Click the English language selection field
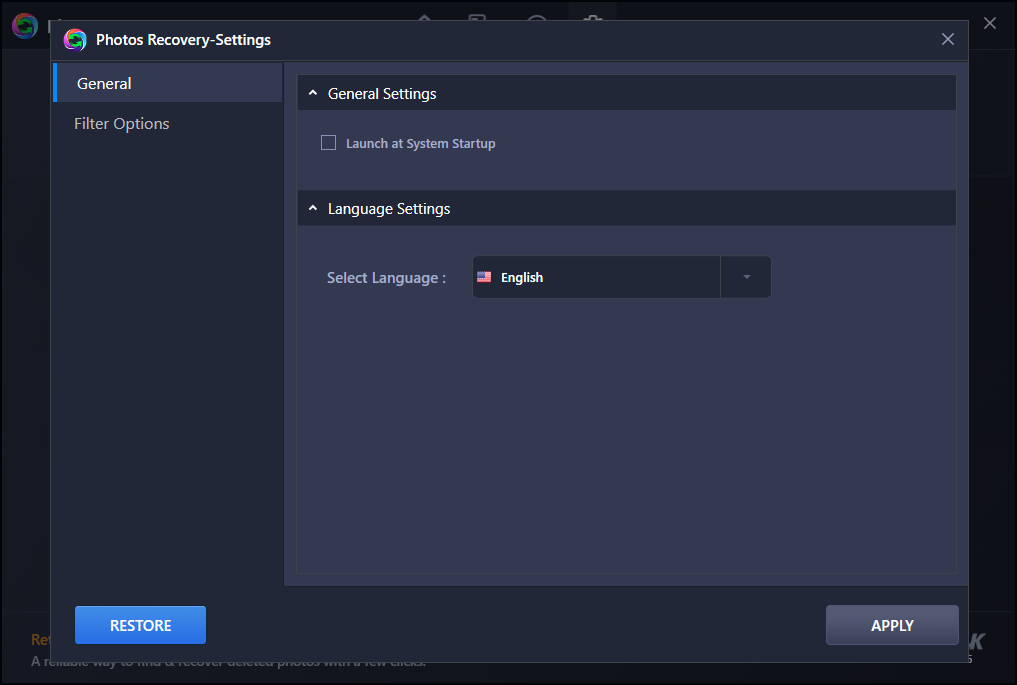The height and width of the screenshot is (685, 1017). pos(596,277)
